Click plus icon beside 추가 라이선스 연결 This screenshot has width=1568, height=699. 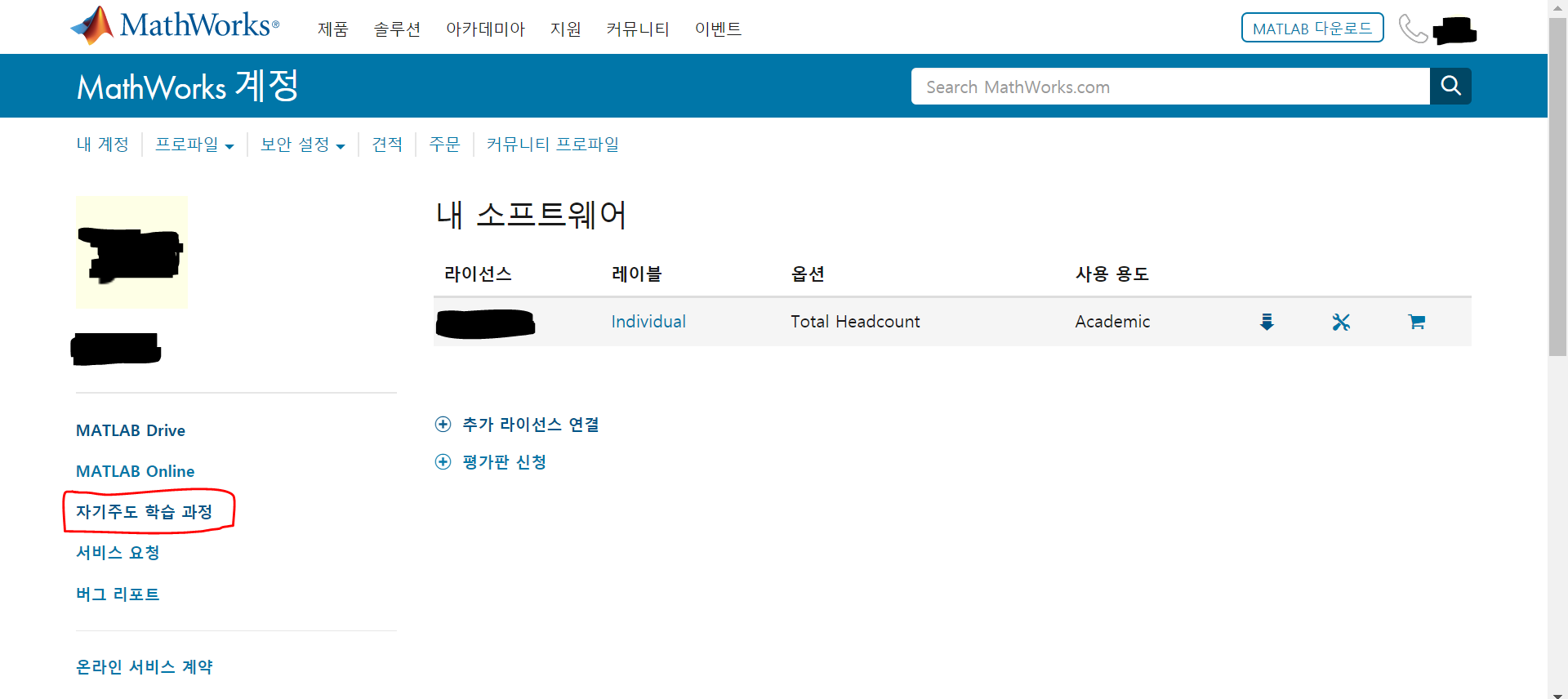443,424
